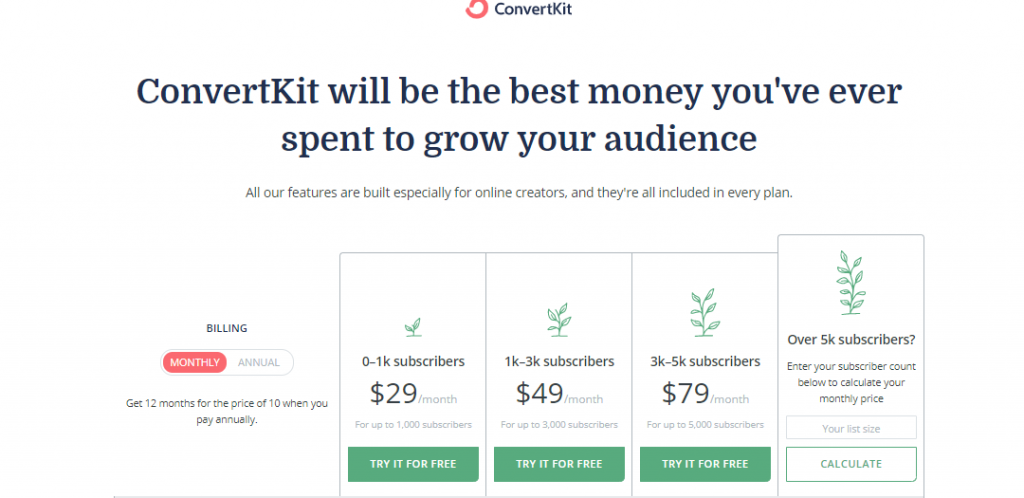The image size is (1024, 498).
Task: Click the leafy plant icon for 3k–5k plan
Action: 705,313
